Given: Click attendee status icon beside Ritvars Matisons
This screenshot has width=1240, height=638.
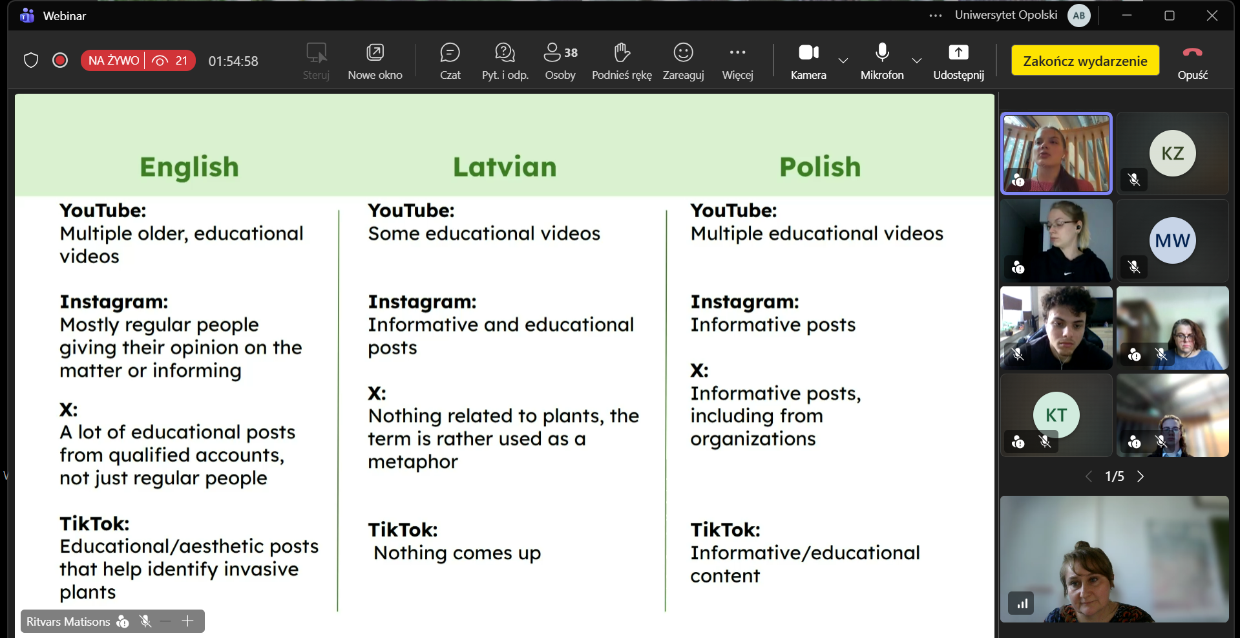Looking at the screenshot, I should coord(123,622).
